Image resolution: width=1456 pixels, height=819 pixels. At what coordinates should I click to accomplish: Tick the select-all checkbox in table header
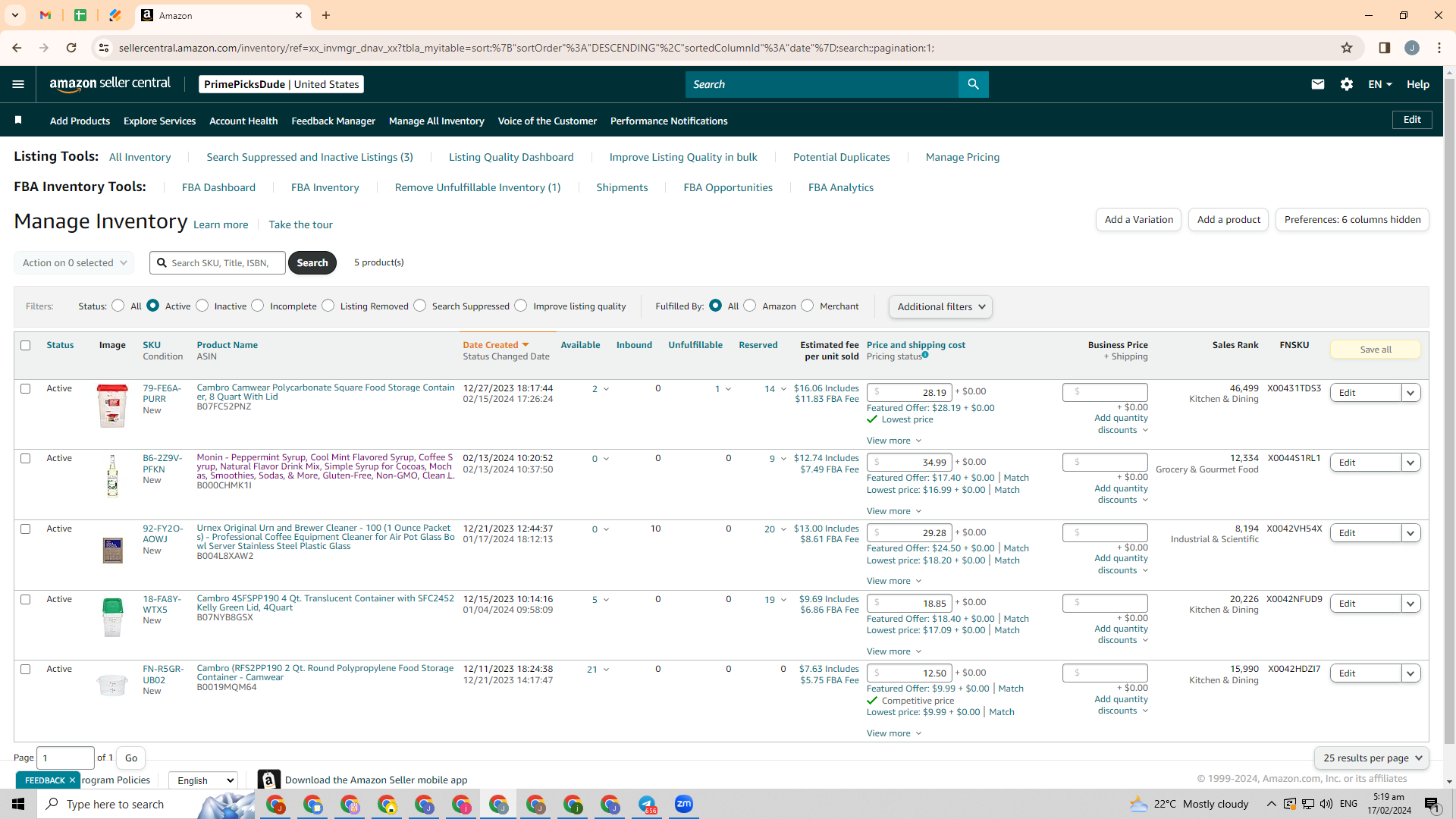[26, 345]
